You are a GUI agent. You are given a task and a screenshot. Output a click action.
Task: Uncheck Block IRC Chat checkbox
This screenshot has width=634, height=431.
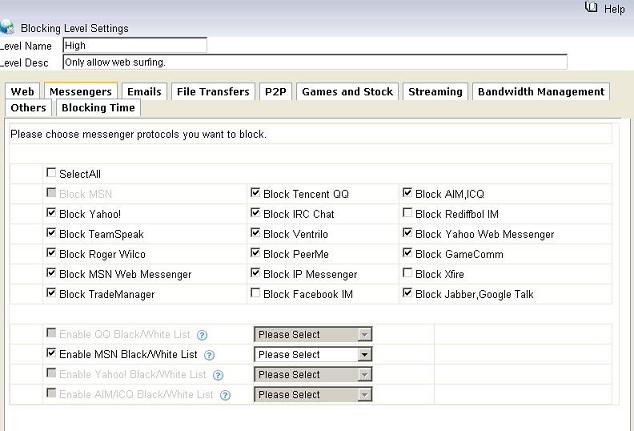(255, 212)
